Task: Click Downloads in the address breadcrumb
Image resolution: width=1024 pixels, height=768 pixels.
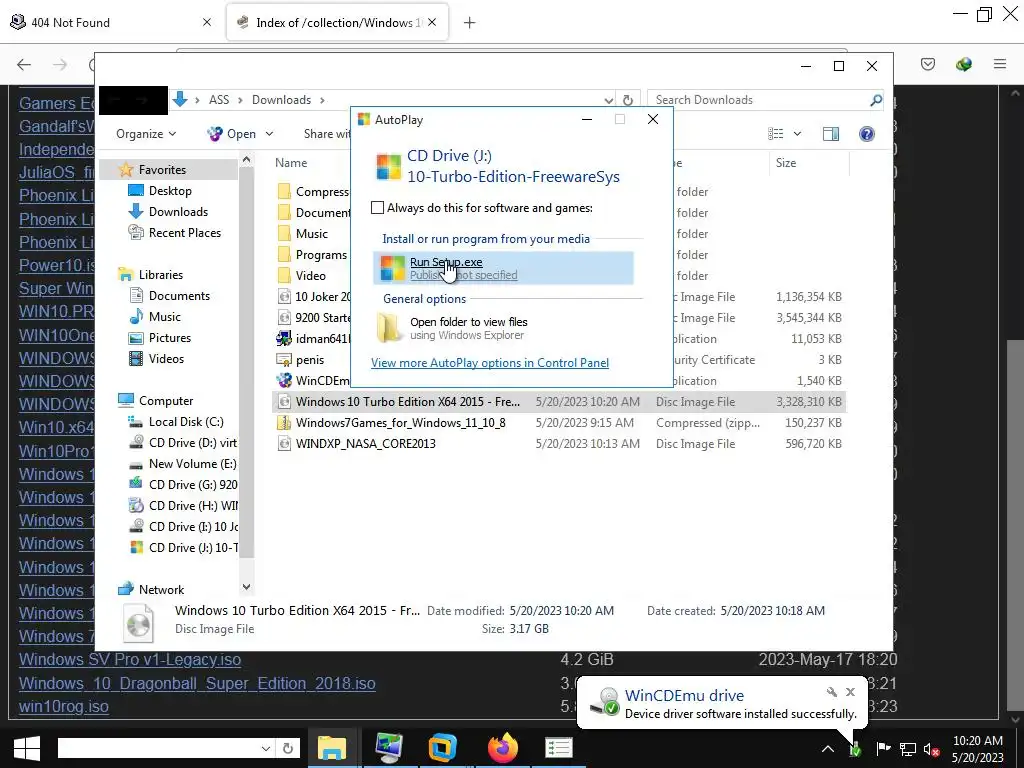Action: coord(281,100)
